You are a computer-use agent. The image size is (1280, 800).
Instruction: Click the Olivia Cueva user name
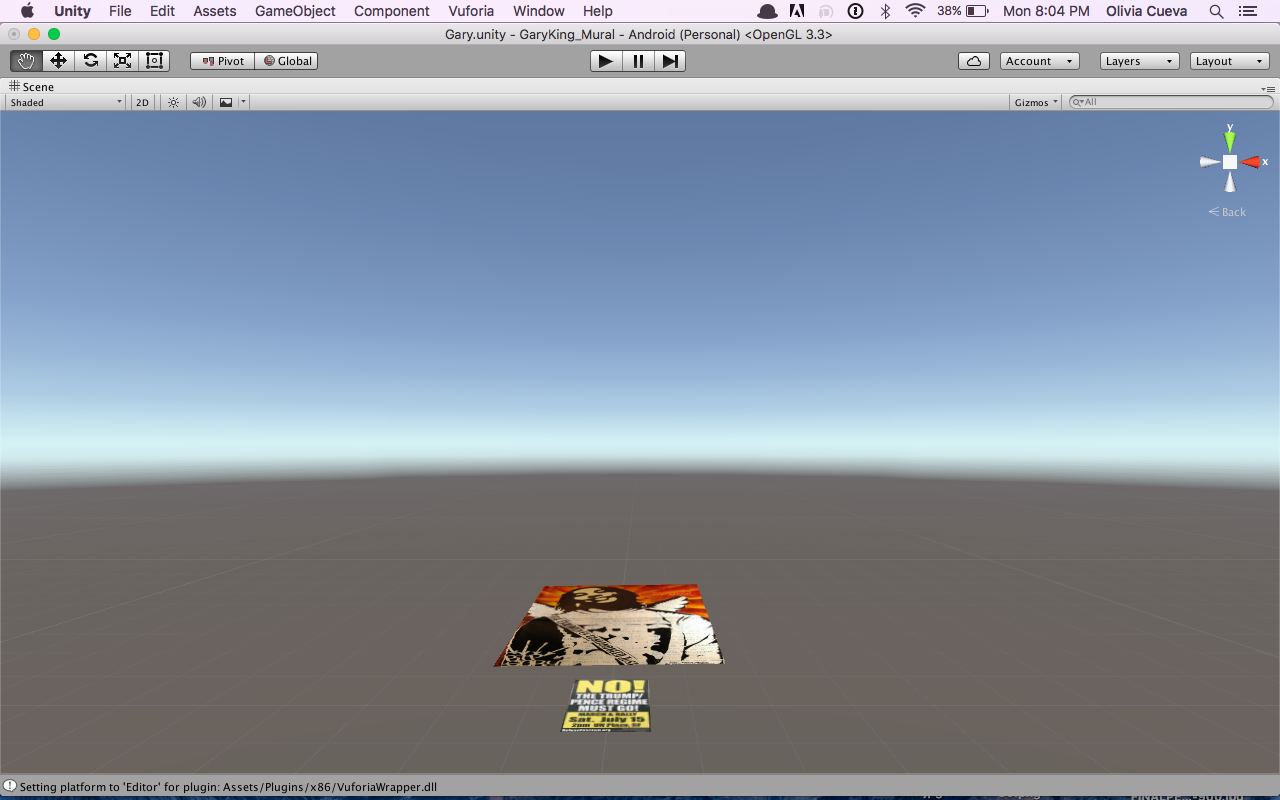pos(1147,11)
